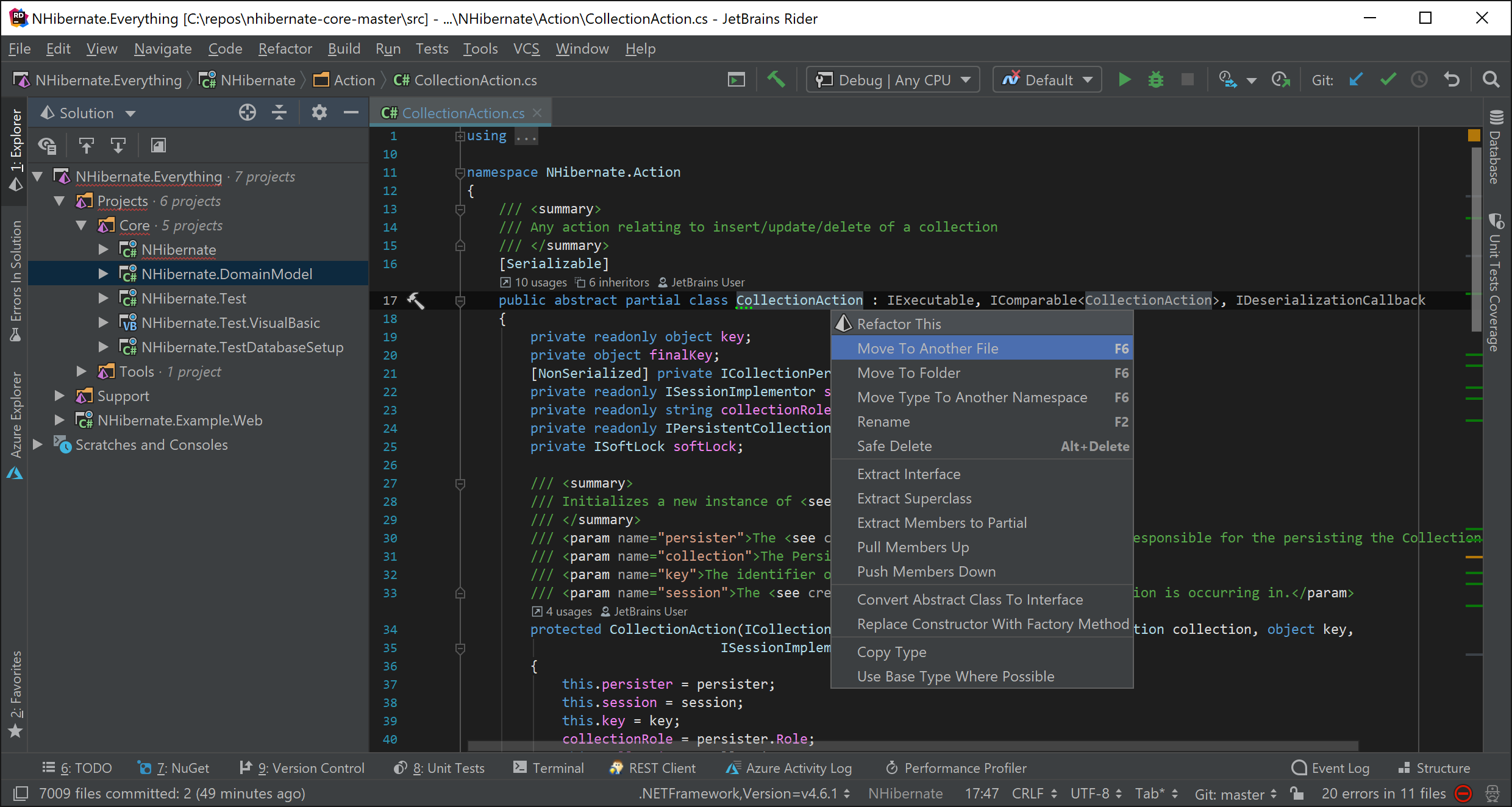Screen dimensions: 1512x807
Task: Click the Debug configuration dropdown
Action: tap(892, 79)
